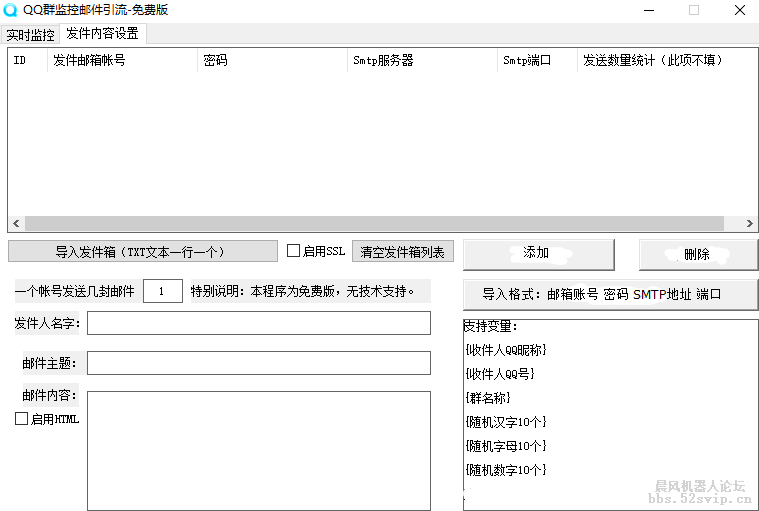Click the {收件人QQ号} variable text

coord(500,374)
